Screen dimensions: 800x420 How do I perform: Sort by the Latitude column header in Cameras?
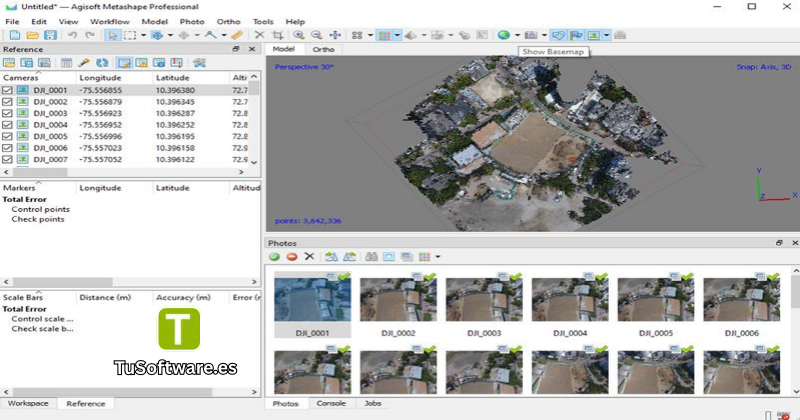[x=191, y=78]
